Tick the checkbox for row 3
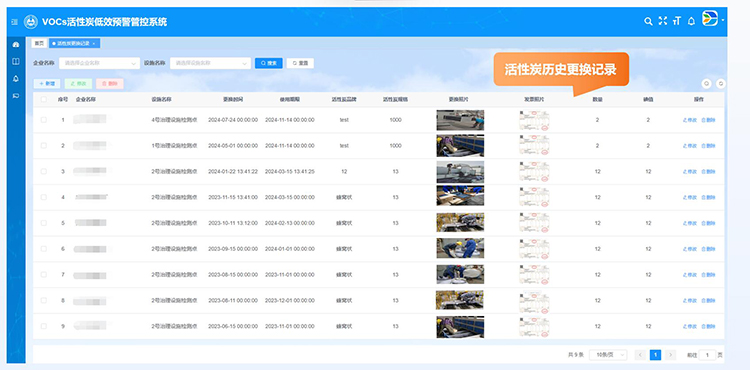750x370 pixels. [44, 172]
